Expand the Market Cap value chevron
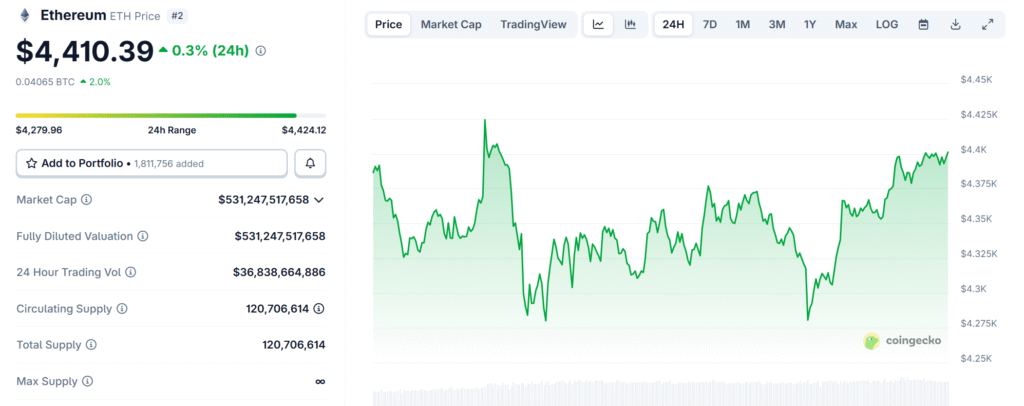The image size is (1024, 406). [x=319, y=200]
